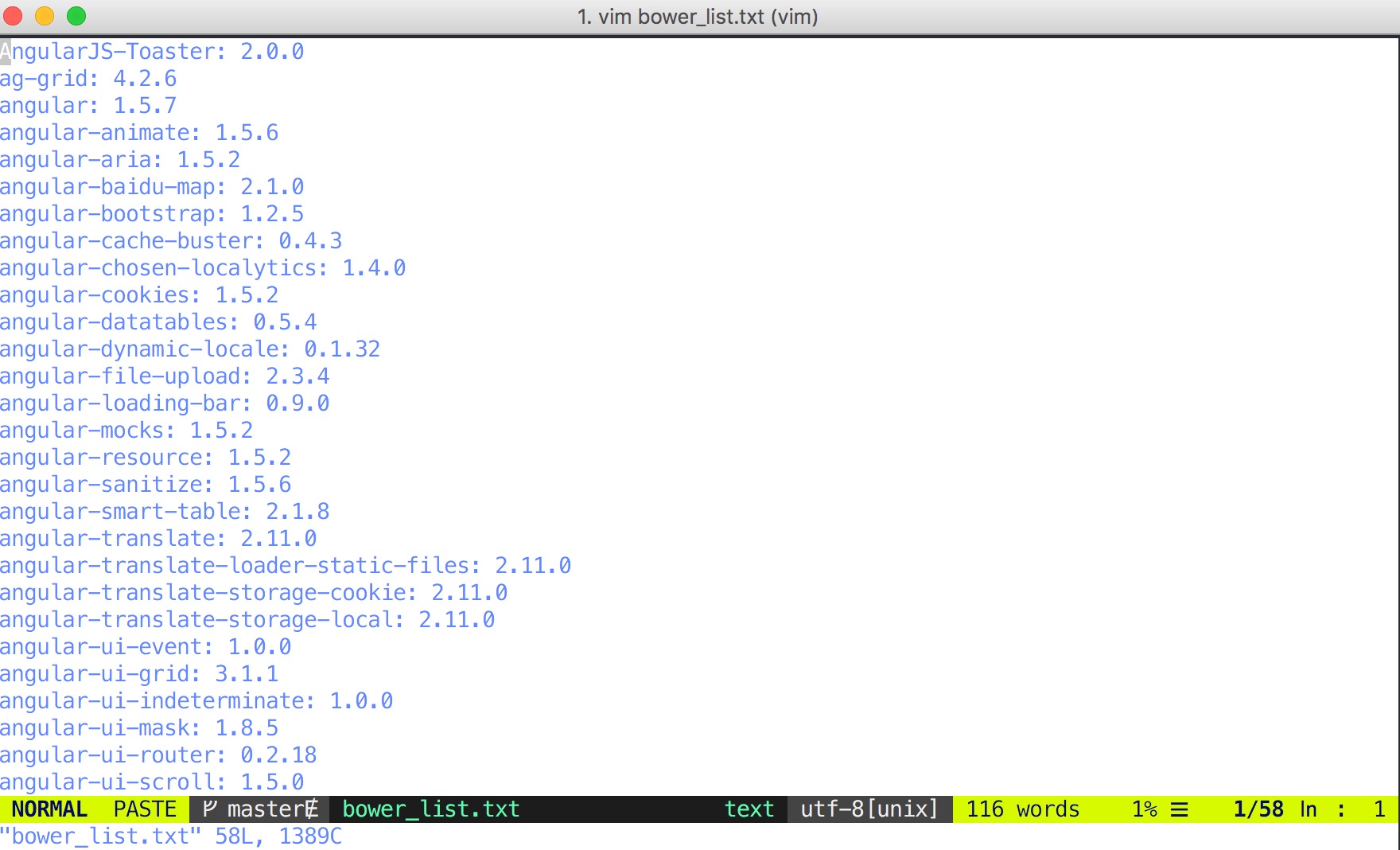1400x850 pixels.
Task: Click the 116 words count
Action: tap(1023, 809)
